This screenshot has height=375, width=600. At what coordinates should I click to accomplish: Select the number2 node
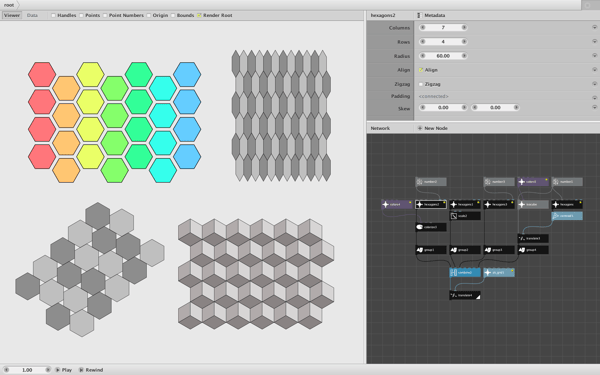[x=431, y=182]
